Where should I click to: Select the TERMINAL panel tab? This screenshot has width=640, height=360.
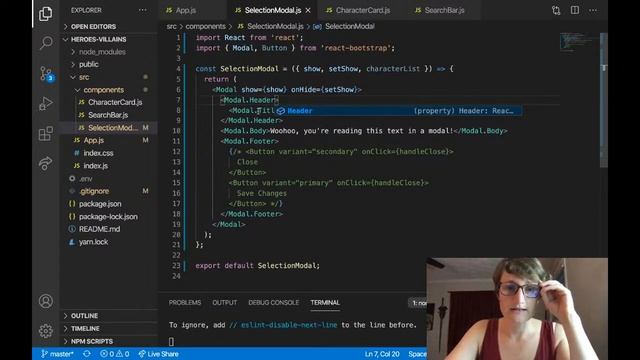pyautogui.click(x=325, y=302)
